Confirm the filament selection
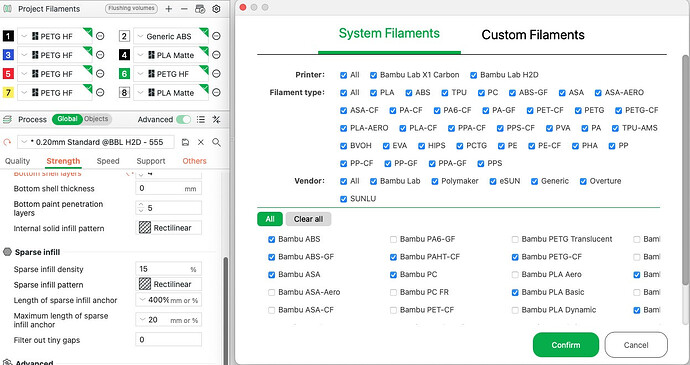 click(565, 345)
